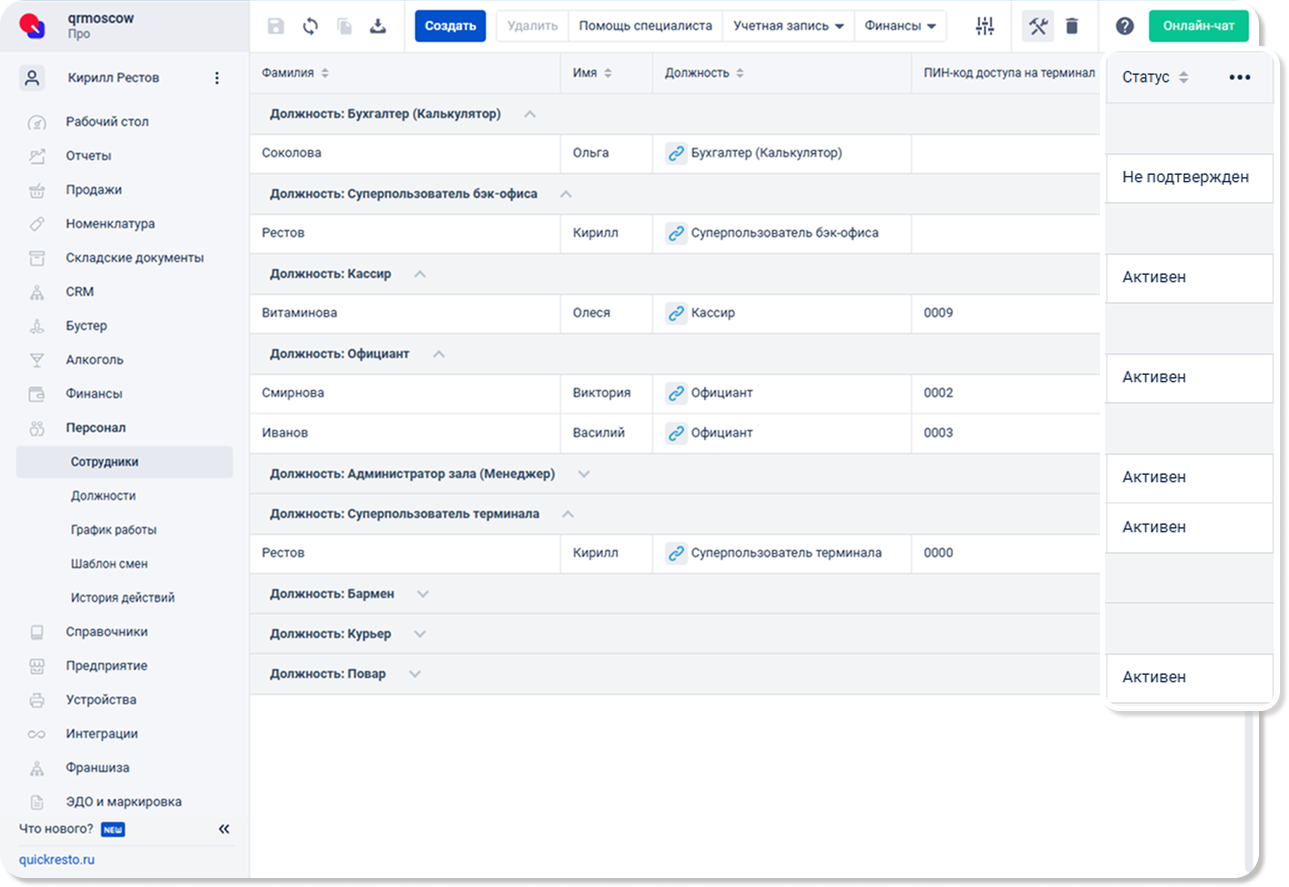Open the help question mark icon

point(1125,26)
